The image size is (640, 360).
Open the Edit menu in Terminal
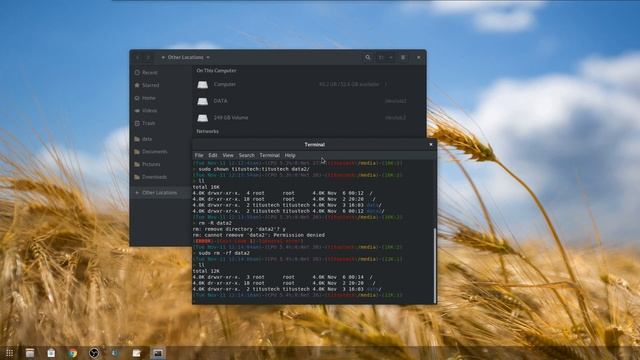click(x=213, y=156)
